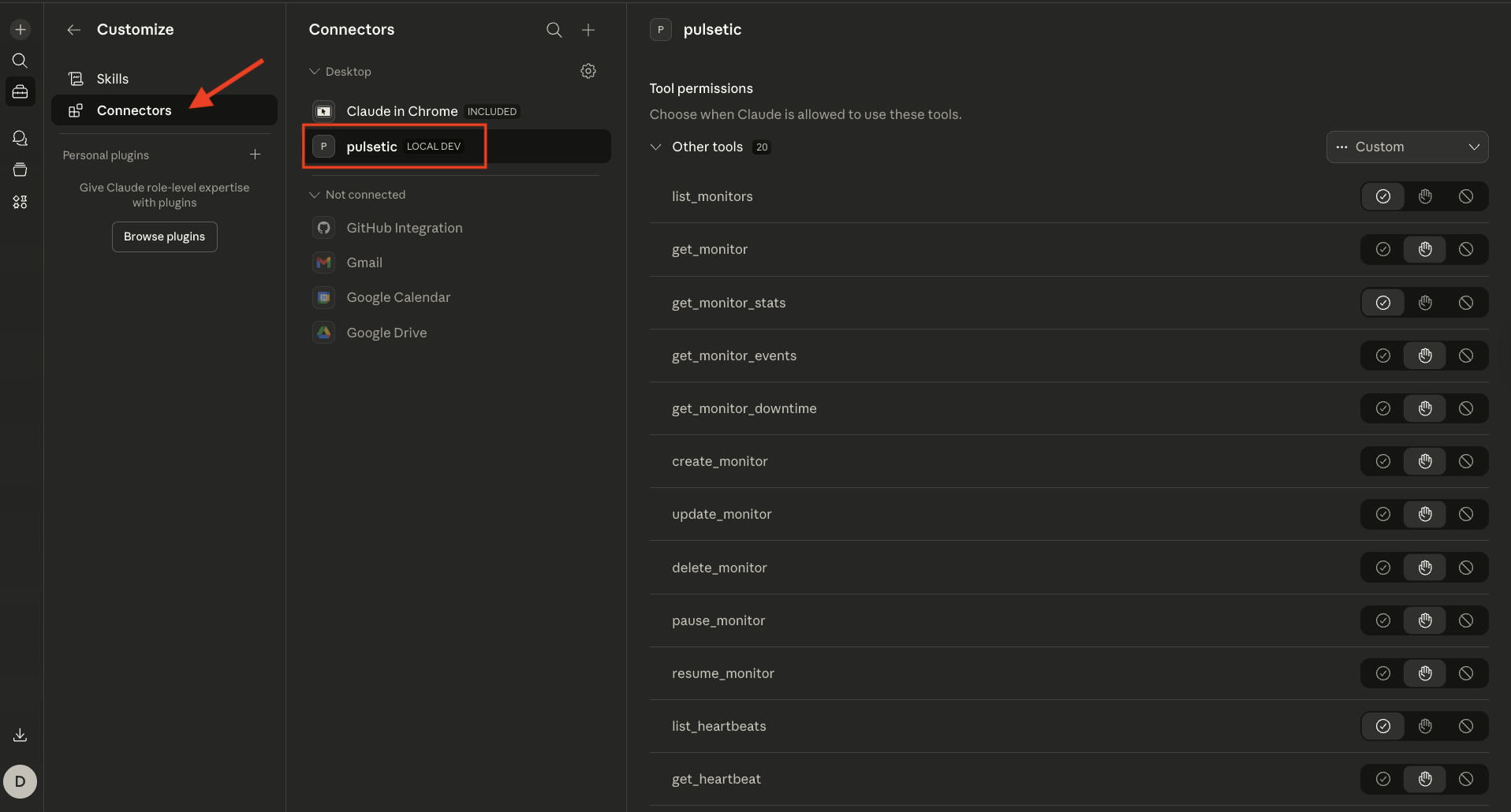Set get_monitor_downtime to needs approval
Viewport: 1511px width, 812px height.
[x=1425, y=408]
